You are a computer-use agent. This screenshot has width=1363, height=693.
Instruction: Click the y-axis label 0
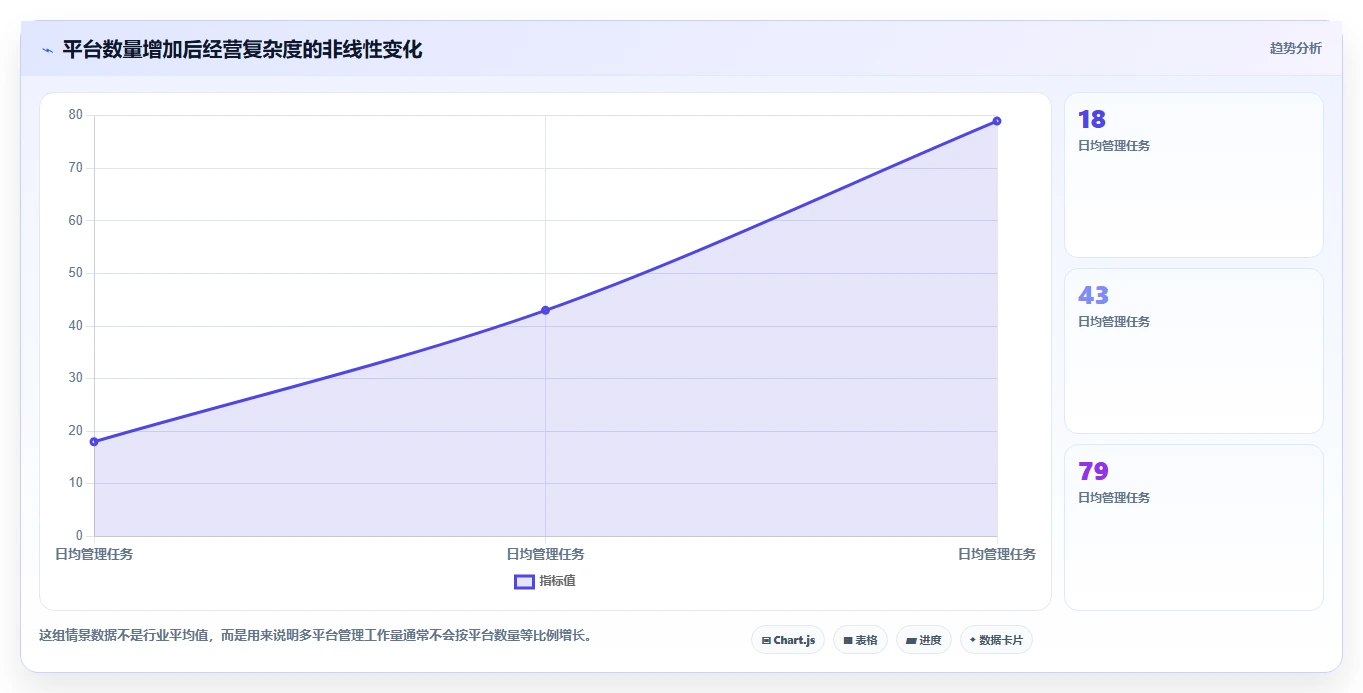tap(79, 536)
